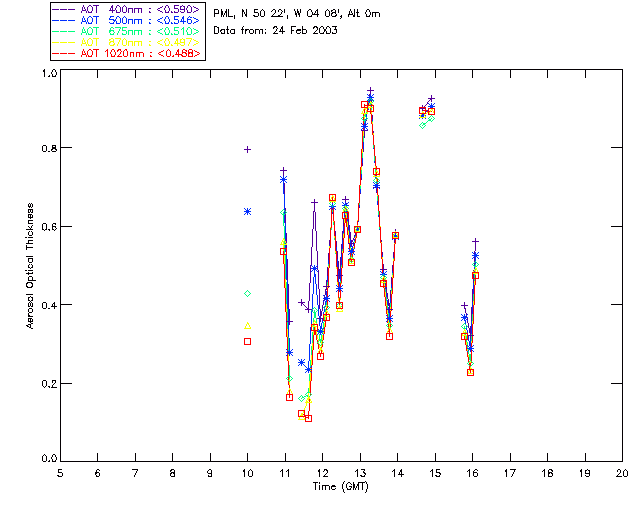Click the isolated blue asterisk marker at time 10
This screenshot has height=512, width=640.
click(x=247, y=211)
